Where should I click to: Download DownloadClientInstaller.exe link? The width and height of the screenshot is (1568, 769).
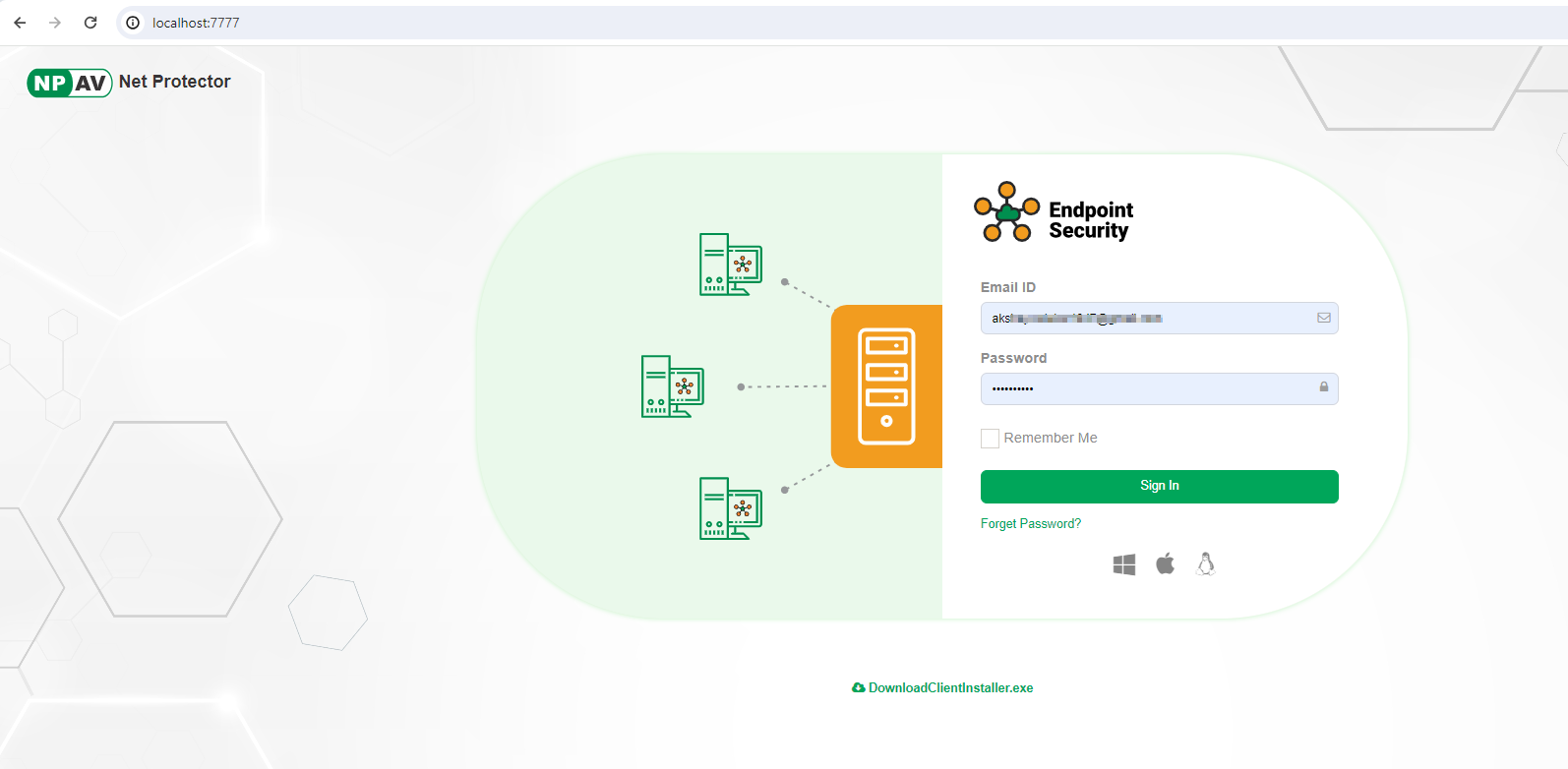(x=942, y=688)
